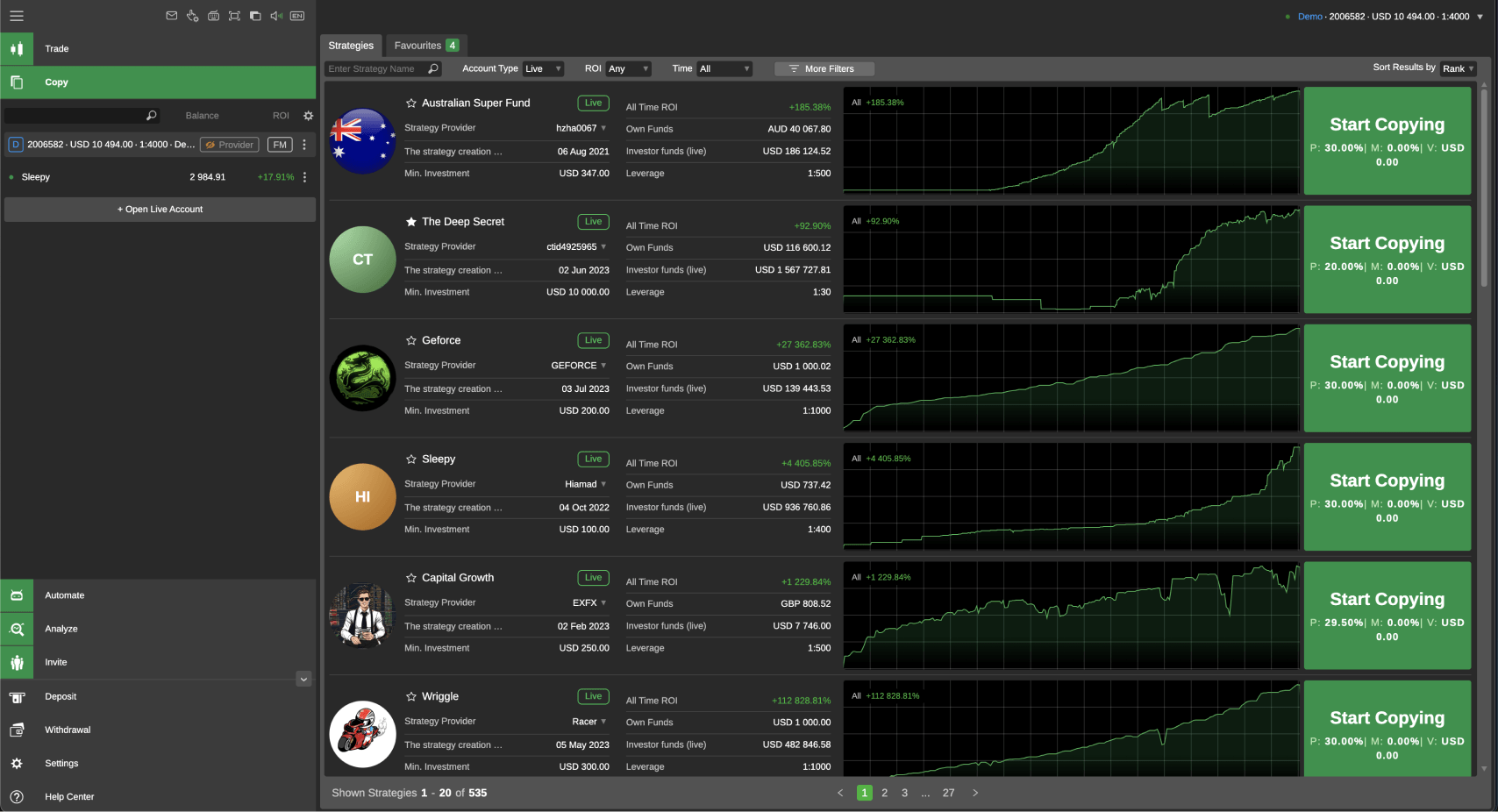Open the mail notifications icon
Viewport: 1498px width, 812px height.
172,15
